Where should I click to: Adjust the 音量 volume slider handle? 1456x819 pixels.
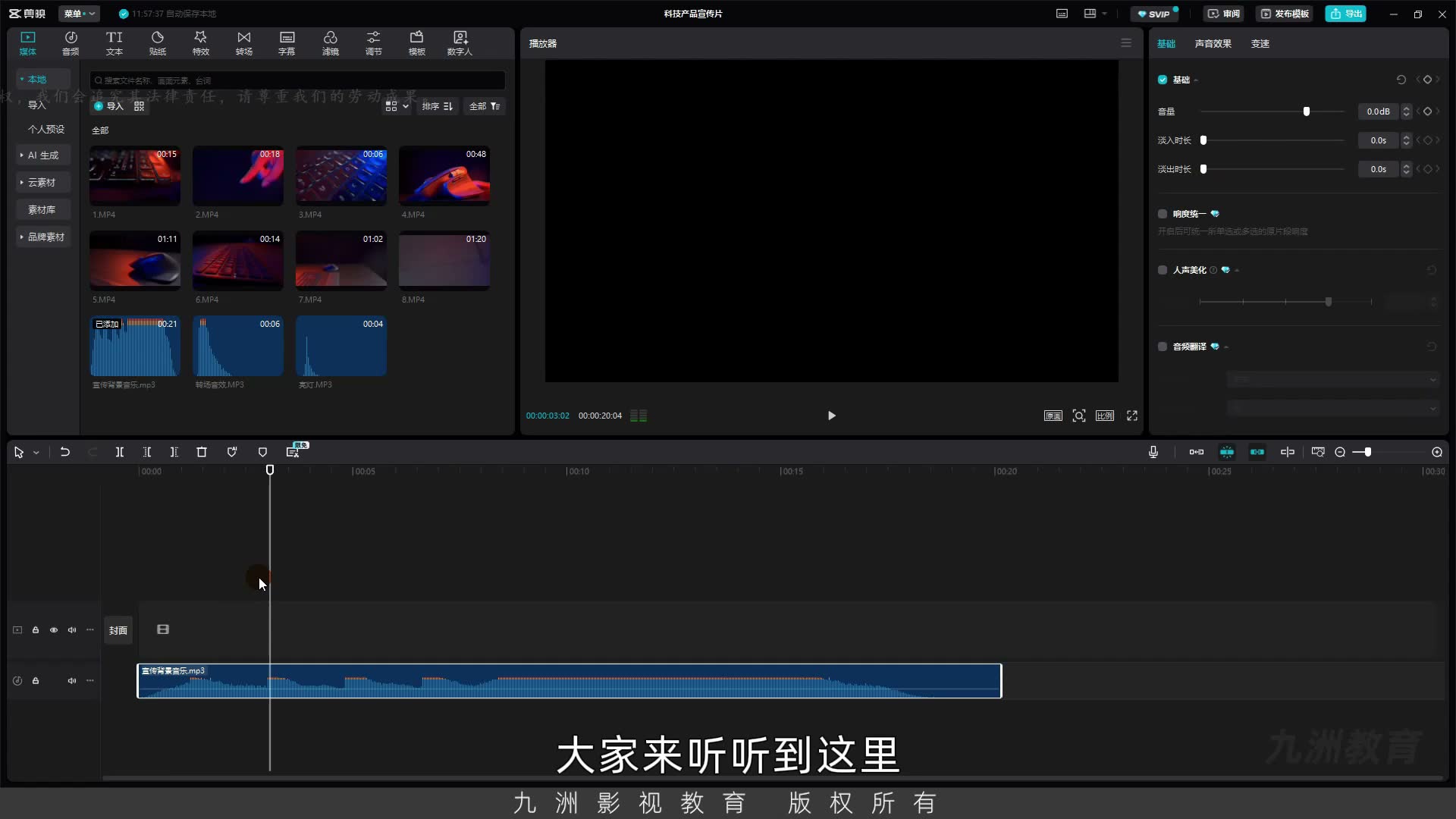[x=1306, y=111]
